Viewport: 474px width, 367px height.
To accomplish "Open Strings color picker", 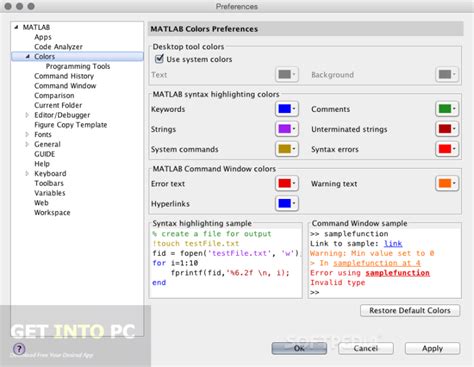I will [287, 129].
